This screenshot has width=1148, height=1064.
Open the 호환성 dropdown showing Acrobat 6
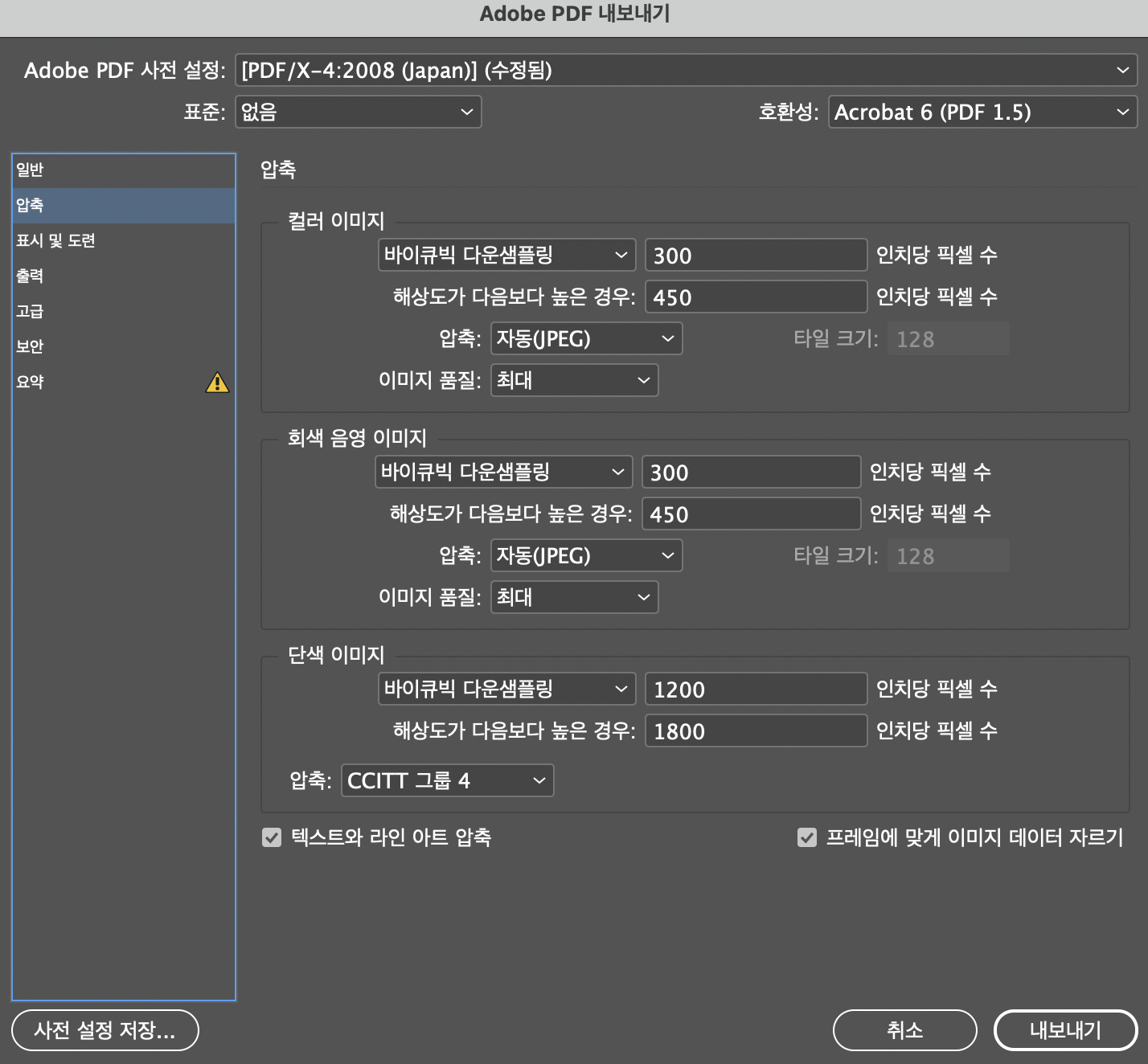(982, 112)
